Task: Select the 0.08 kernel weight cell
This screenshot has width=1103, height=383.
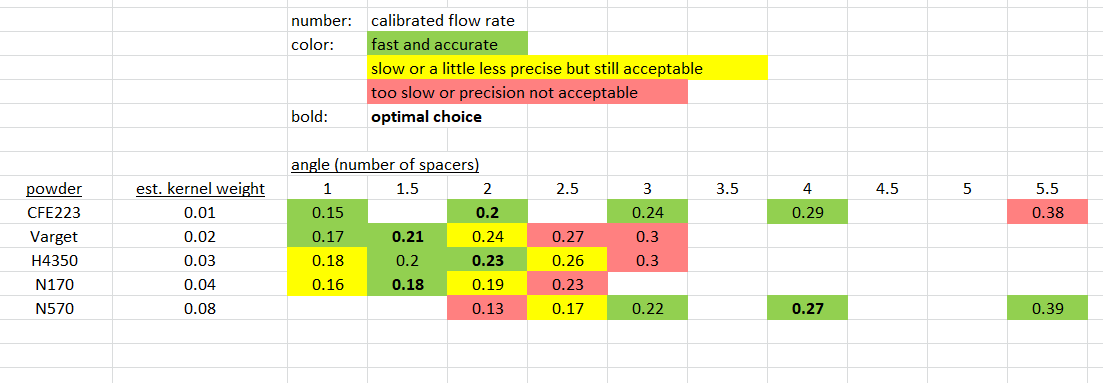Action: coord(200,308)
